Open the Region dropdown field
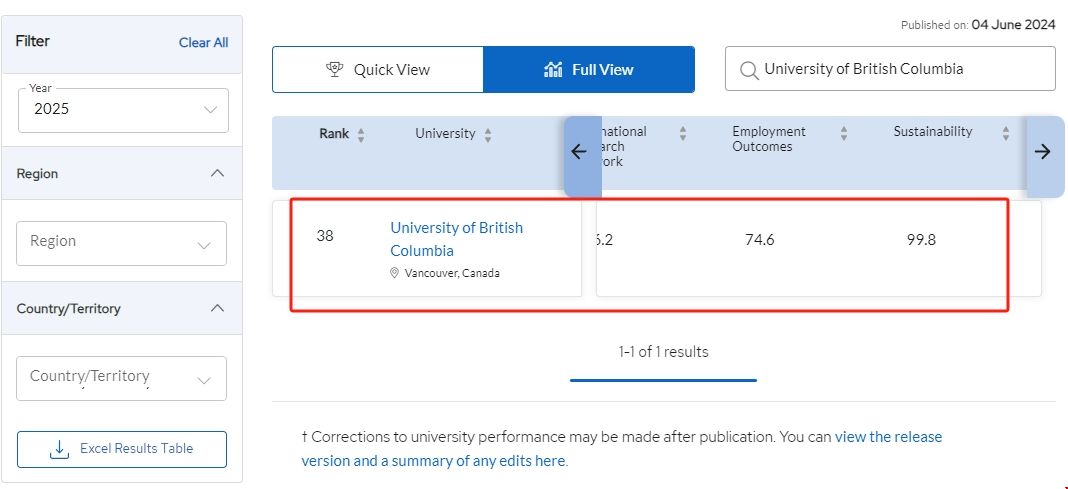The width and height of the screenshot is (1068, 489). coord(121,242)
